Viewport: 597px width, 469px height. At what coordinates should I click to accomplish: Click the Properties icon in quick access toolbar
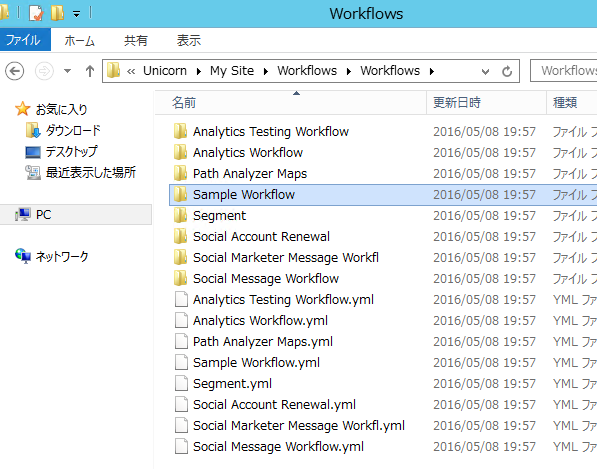(x=36, y=13)
